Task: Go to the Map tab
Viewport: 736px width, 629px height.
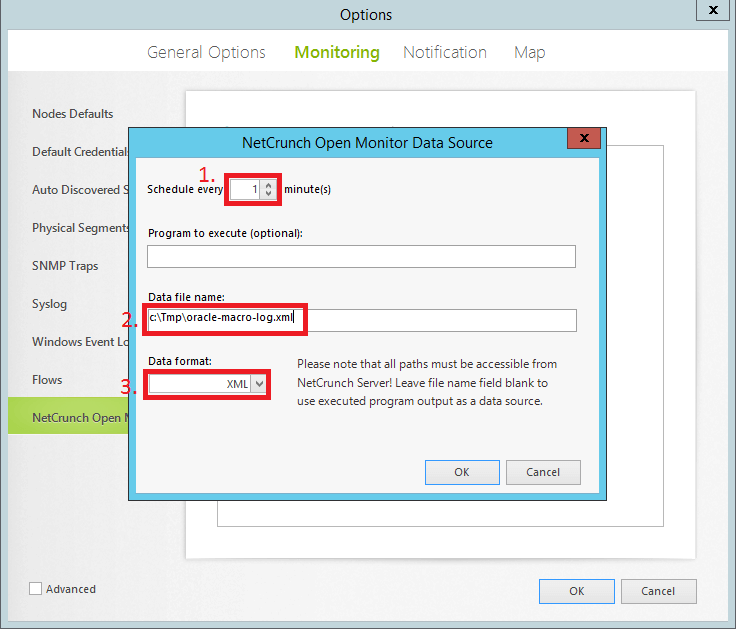Action: pos(529,52)
